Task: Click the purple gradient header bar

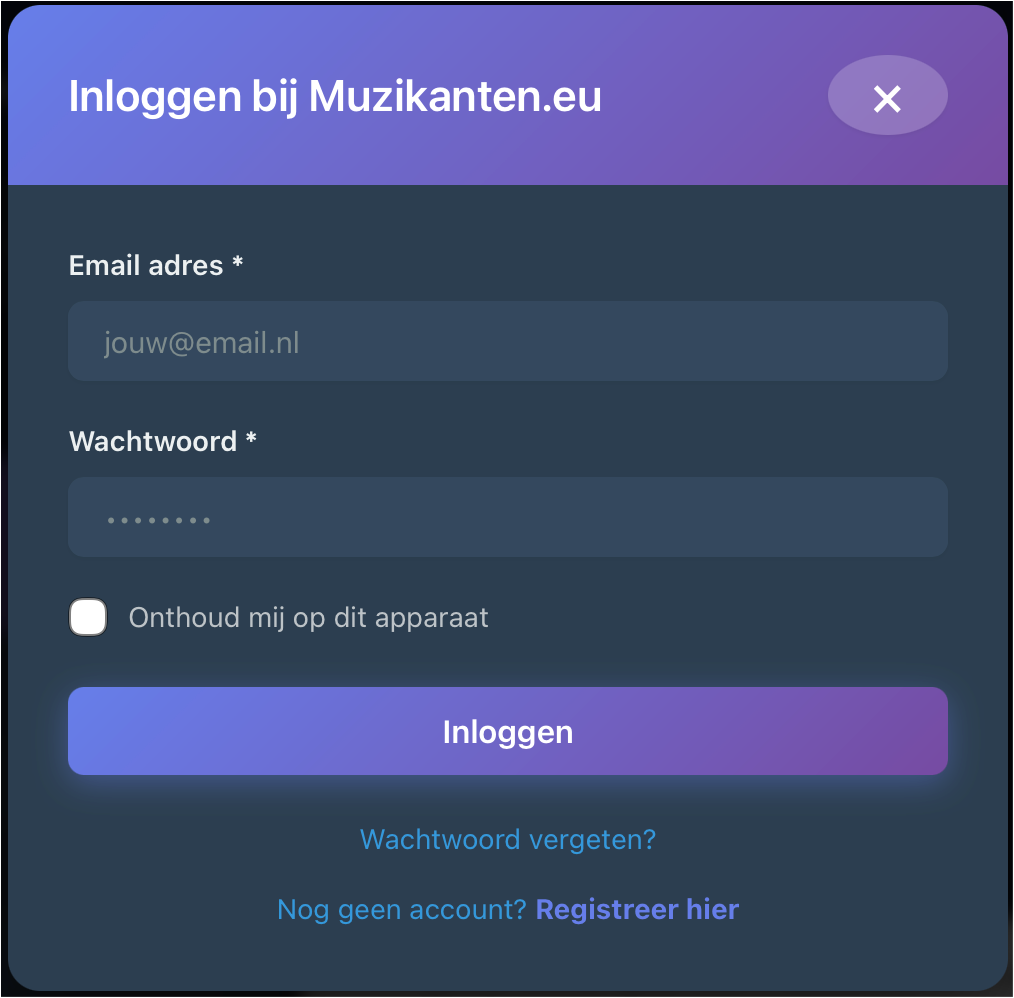Action: (x=700, y=150)
